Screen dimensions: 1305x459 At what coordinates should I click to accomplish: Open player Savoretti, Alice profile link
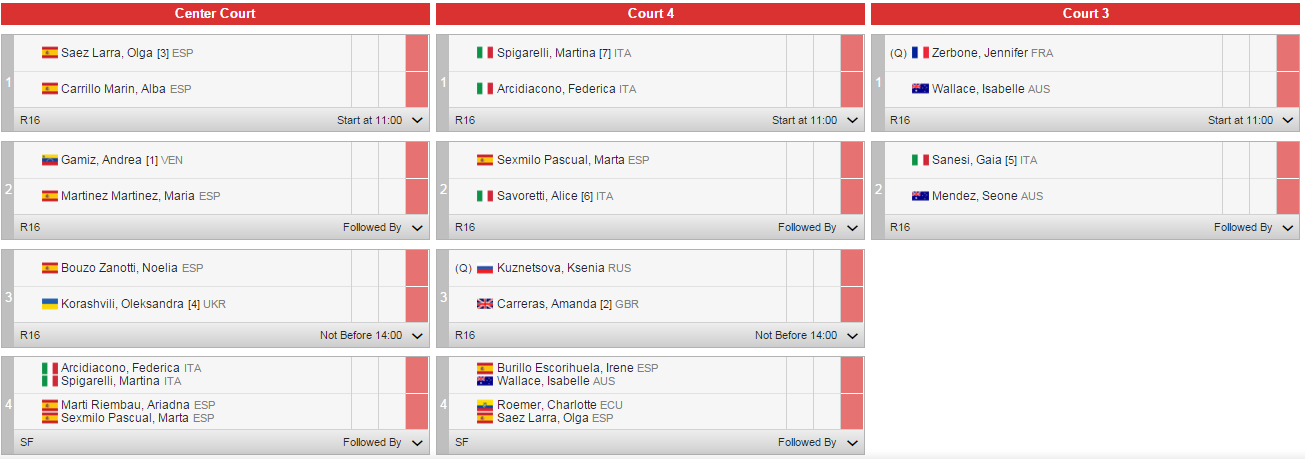tap(537, 196)
